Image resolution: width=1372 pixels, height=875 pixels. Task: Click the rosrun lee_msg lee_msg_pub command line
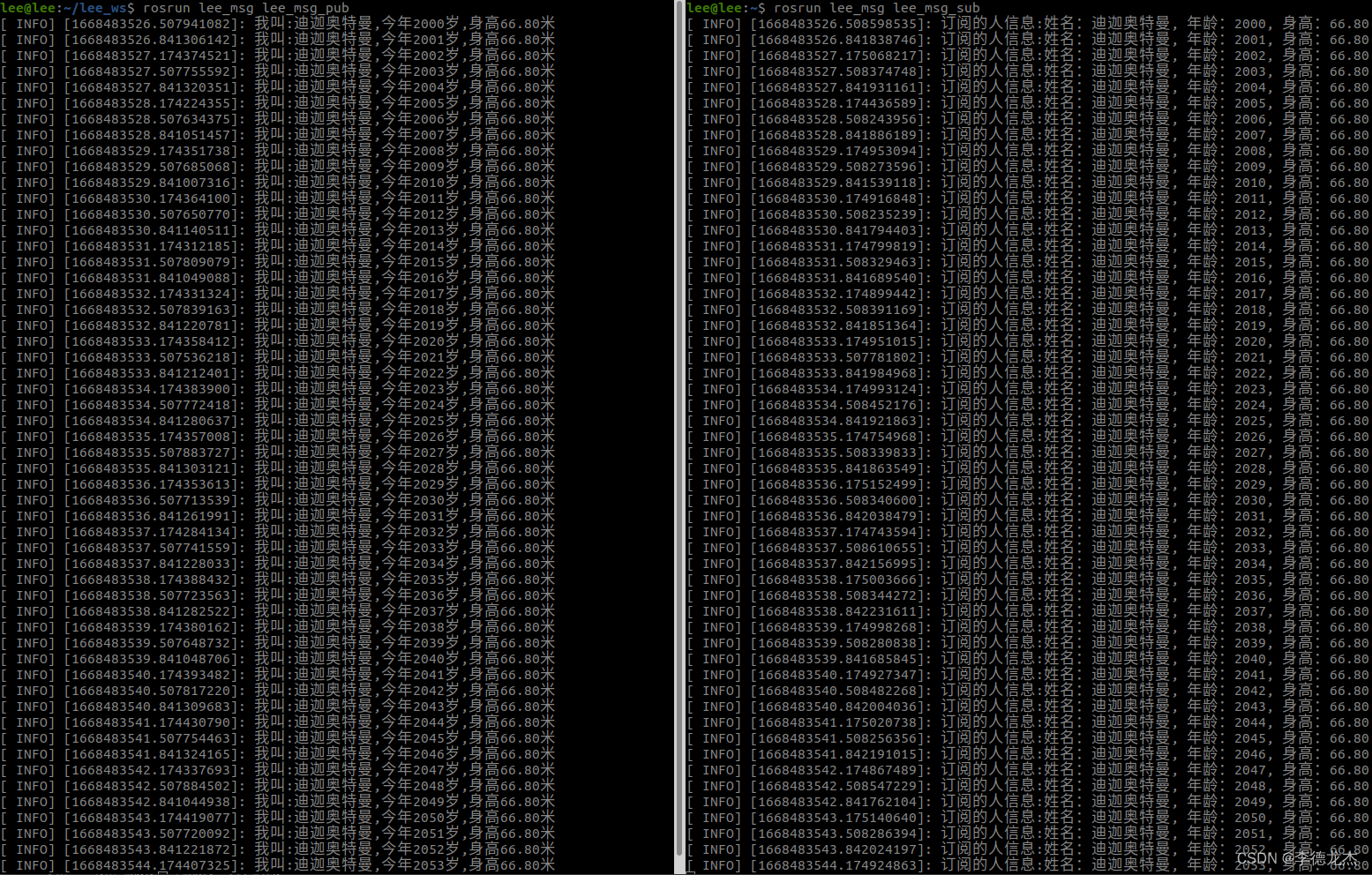click(246, 8)
